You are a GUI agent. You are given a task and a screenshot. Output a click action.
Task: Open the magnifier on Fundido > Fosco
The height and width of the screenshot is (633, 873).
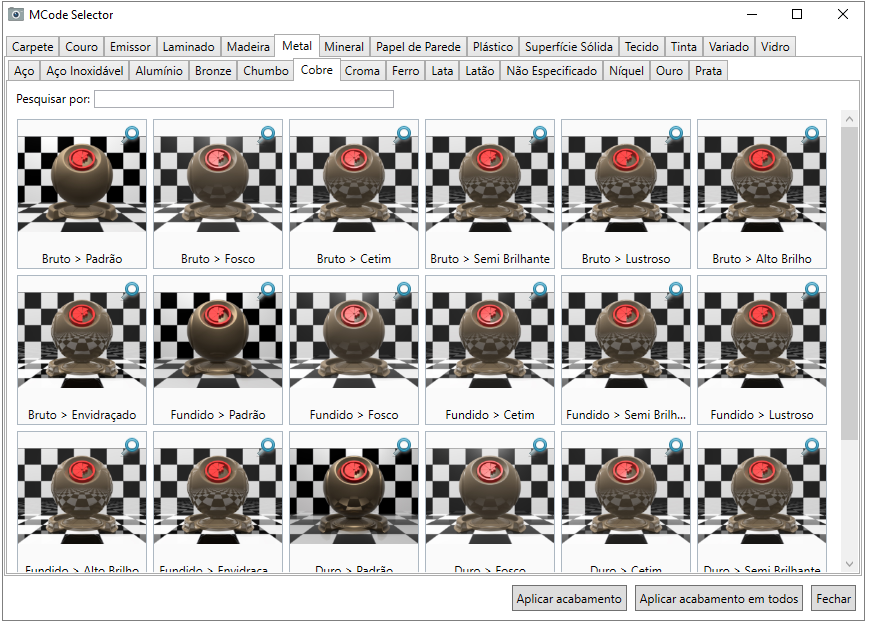pyautogui.click(x=403, y=290)
